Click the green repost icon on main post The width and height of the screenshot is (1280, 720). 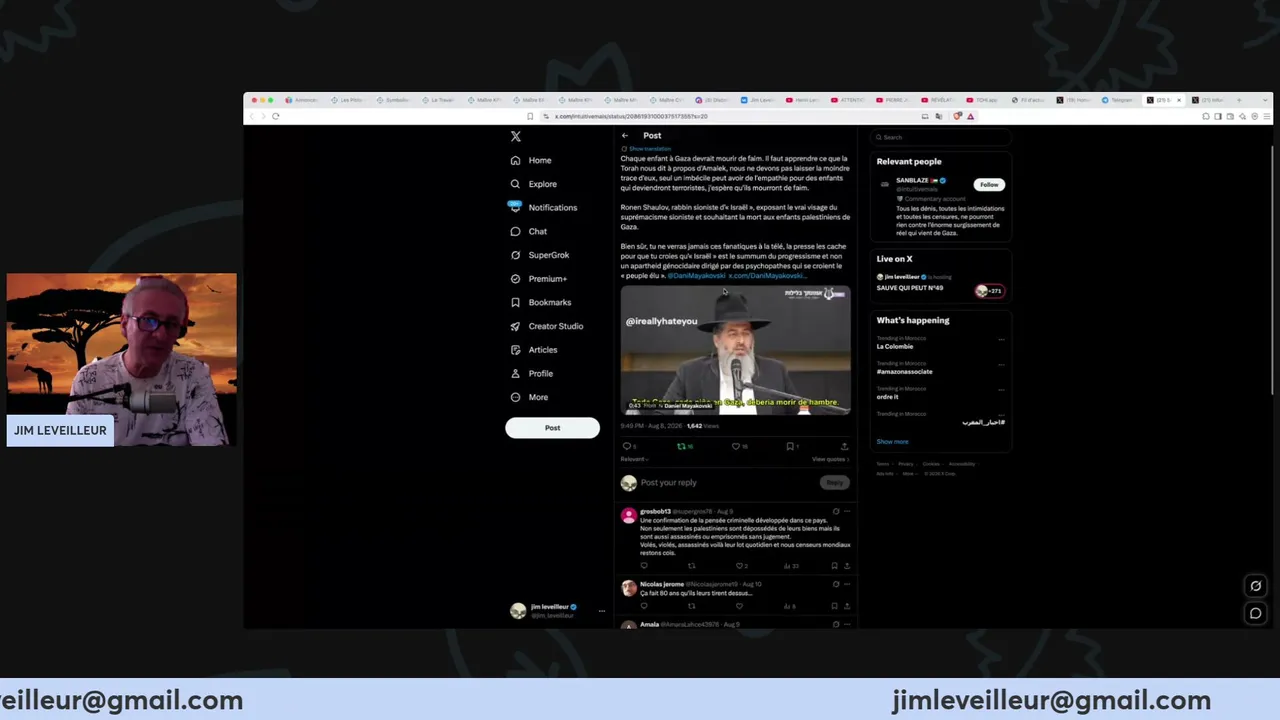coord(682,446)
